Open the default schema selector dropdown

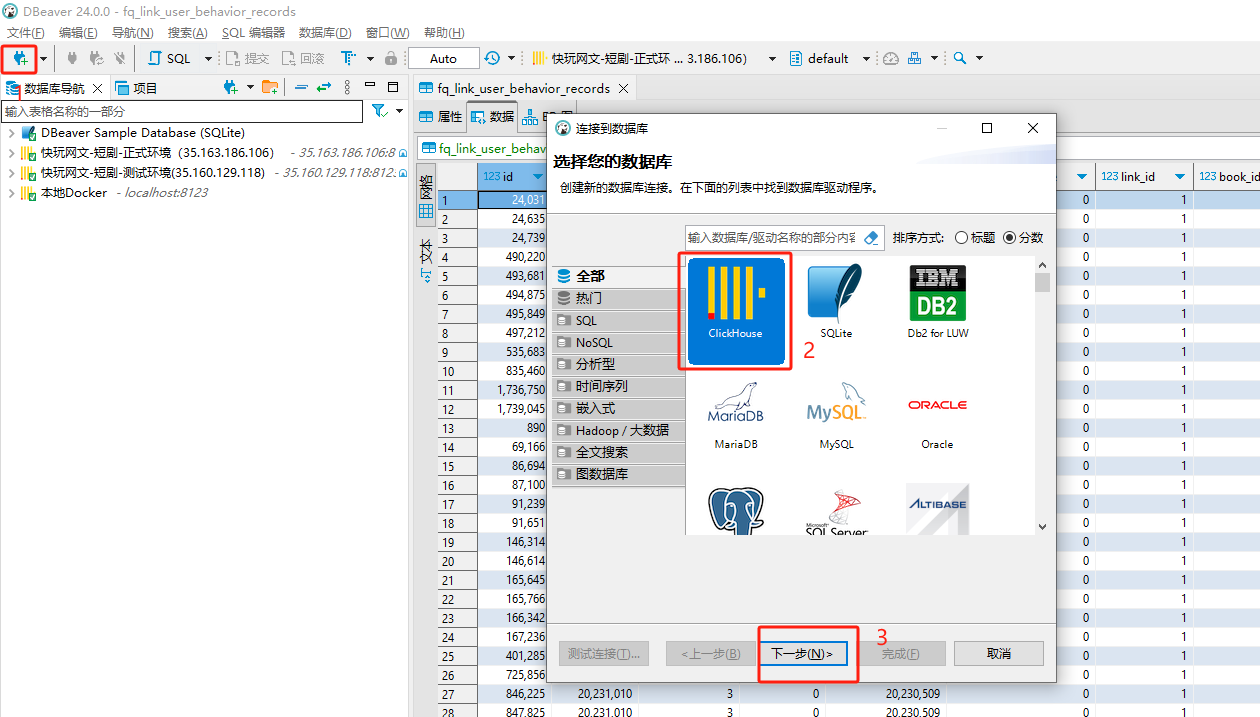coord(866,59)
